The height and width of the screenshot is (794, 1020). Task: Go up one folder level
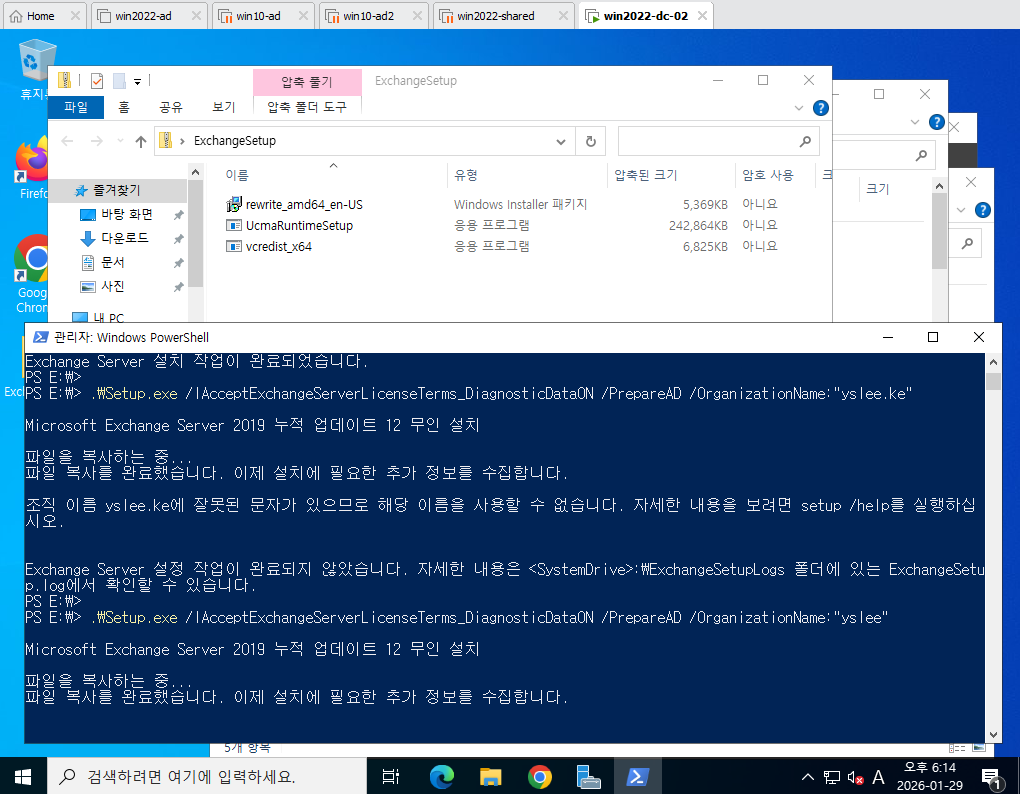point(141,141)
